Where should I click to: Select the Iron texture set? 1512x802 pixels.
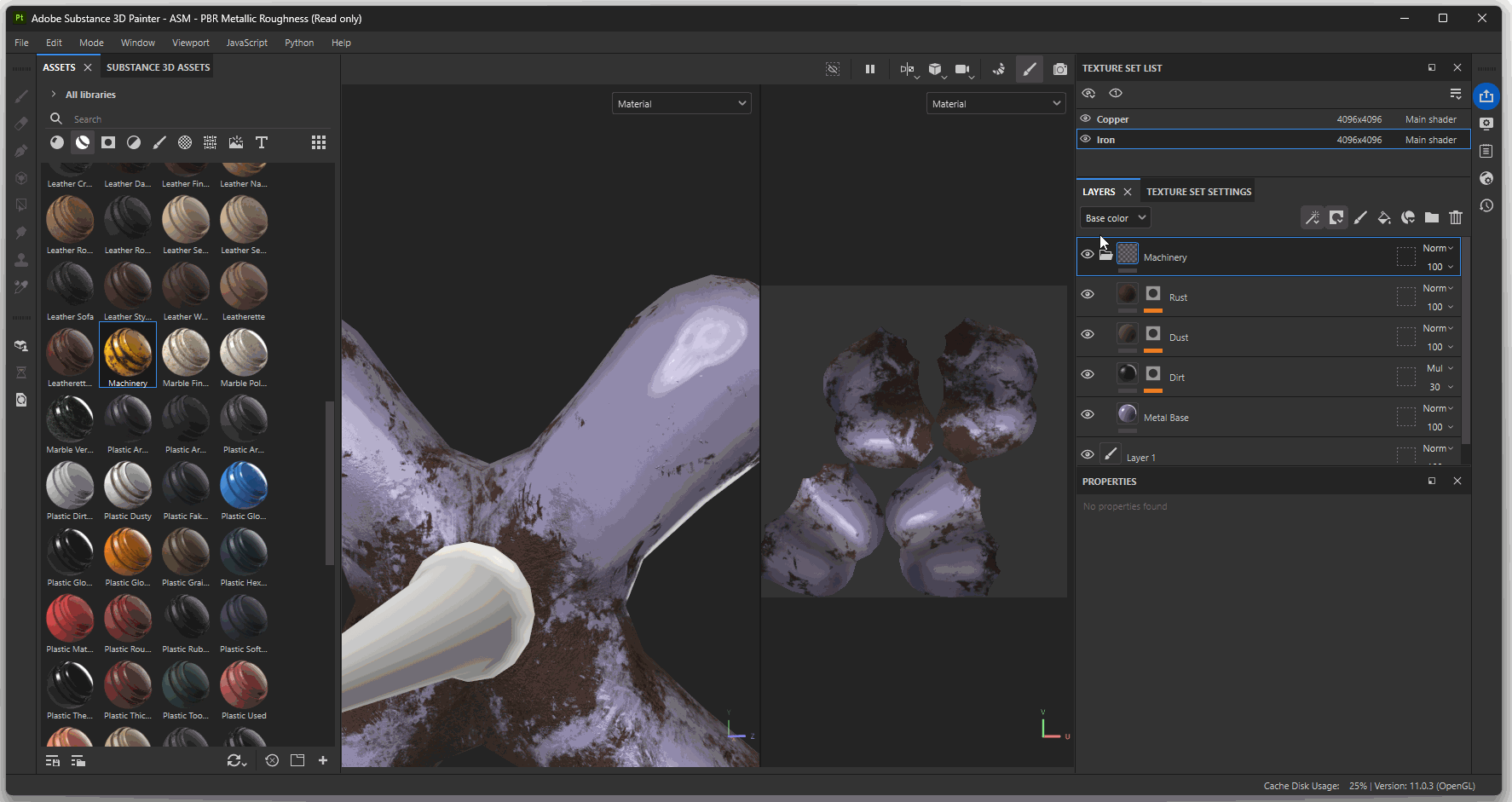tap(1105, 140)
